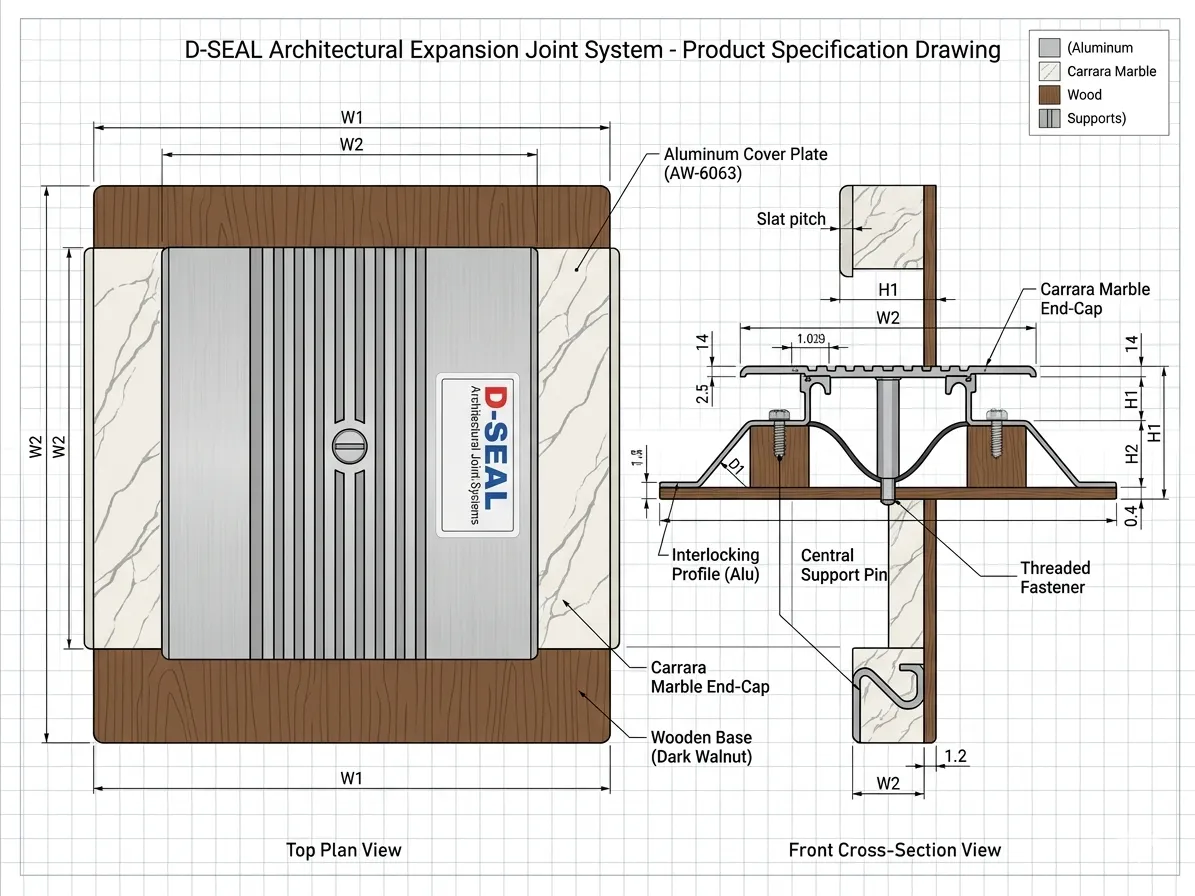Image resolution: width=1195 pixels, height=896 pixels.
Task: Click the 'Carrara Marble End-Cap' callout above 'Wooden Base'
Action: click(710, 677)
